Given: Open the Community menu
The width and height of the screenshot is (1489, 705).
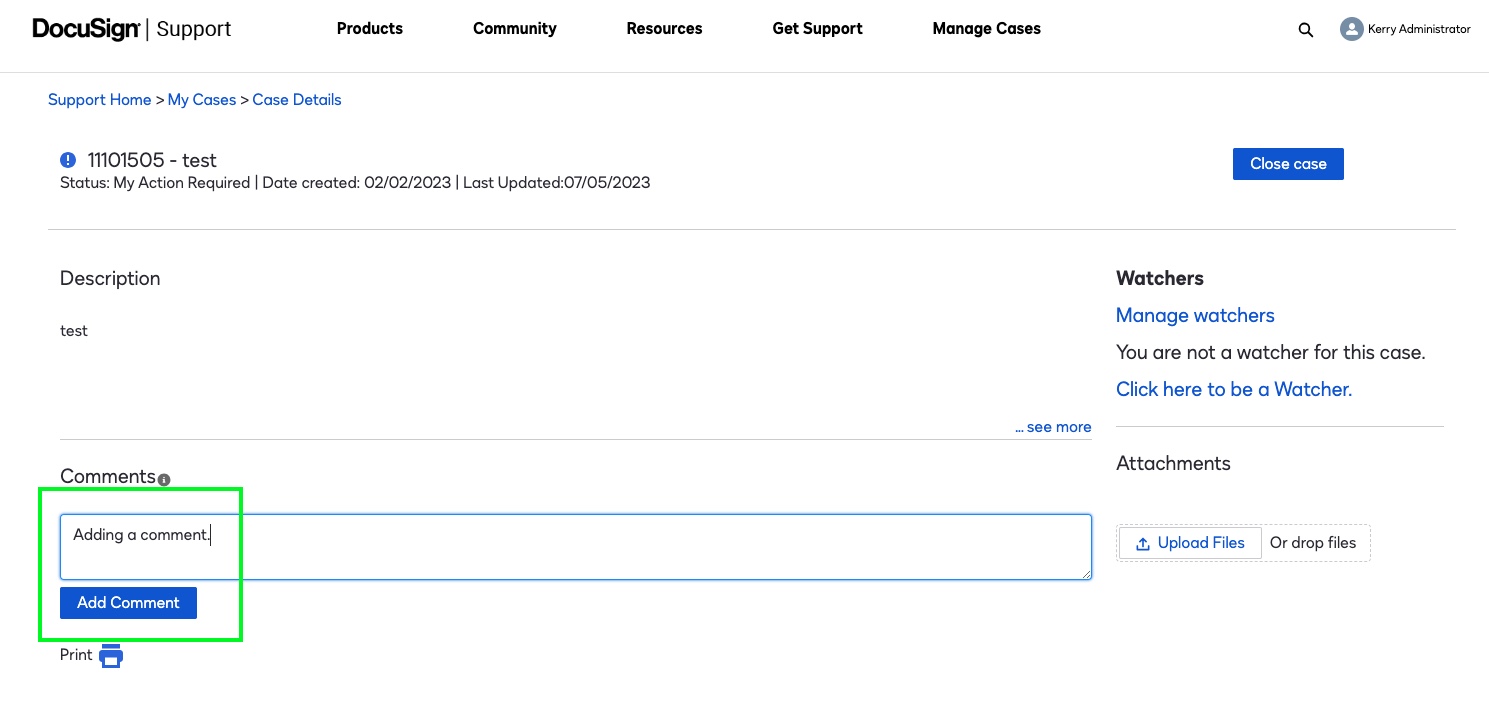Looking at the screenshot, I should click(x=514, y=29).
